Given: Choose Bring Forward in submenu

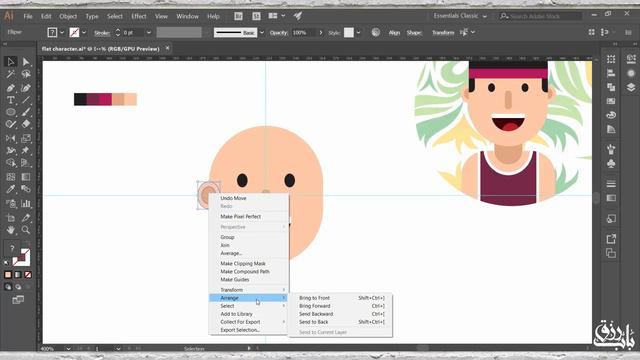Looking at the screenshot, I should 341,306.
